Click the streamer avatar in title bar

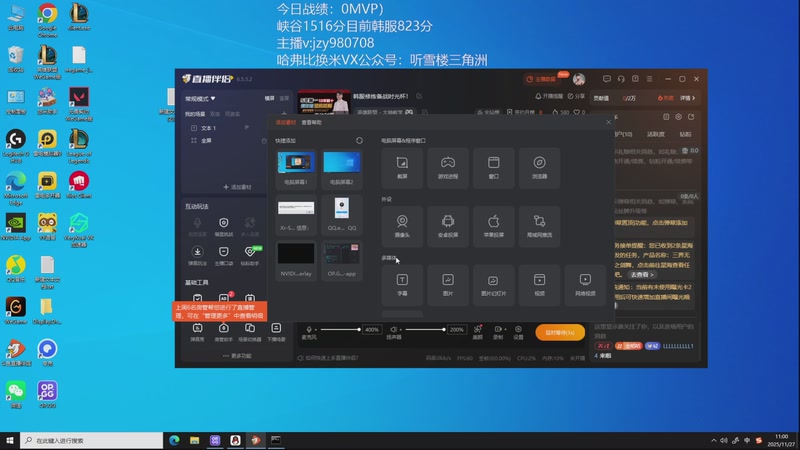(579, 79)
